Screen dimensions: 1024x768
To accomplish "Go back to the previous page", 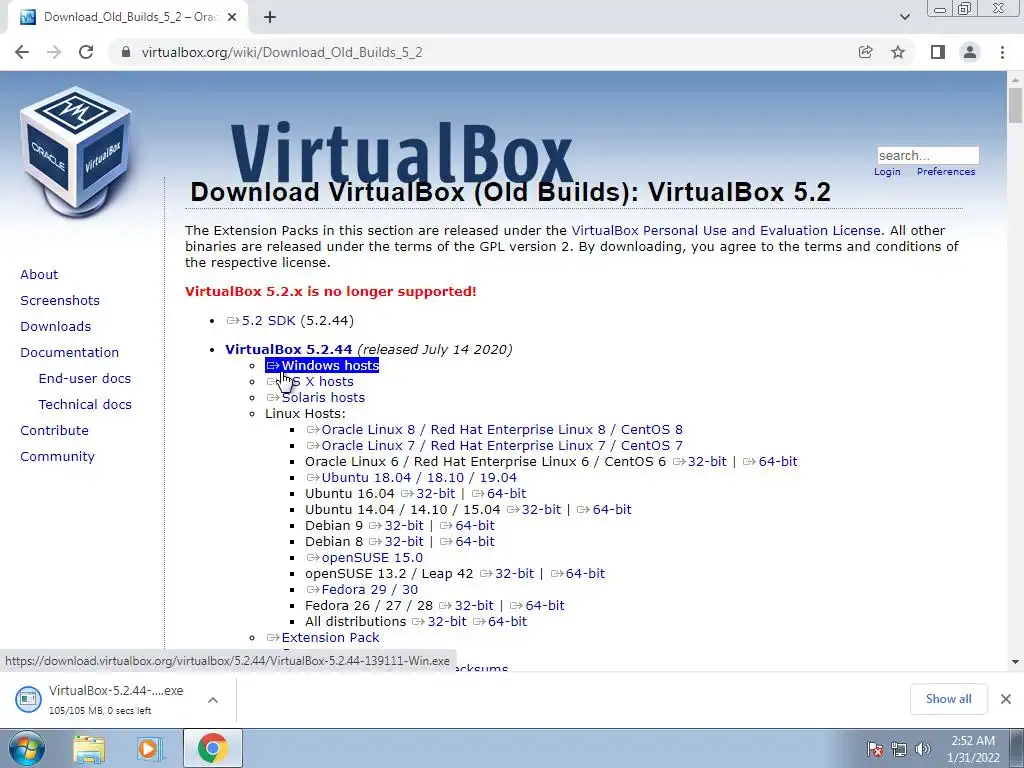I will click(x=22, y=52).
